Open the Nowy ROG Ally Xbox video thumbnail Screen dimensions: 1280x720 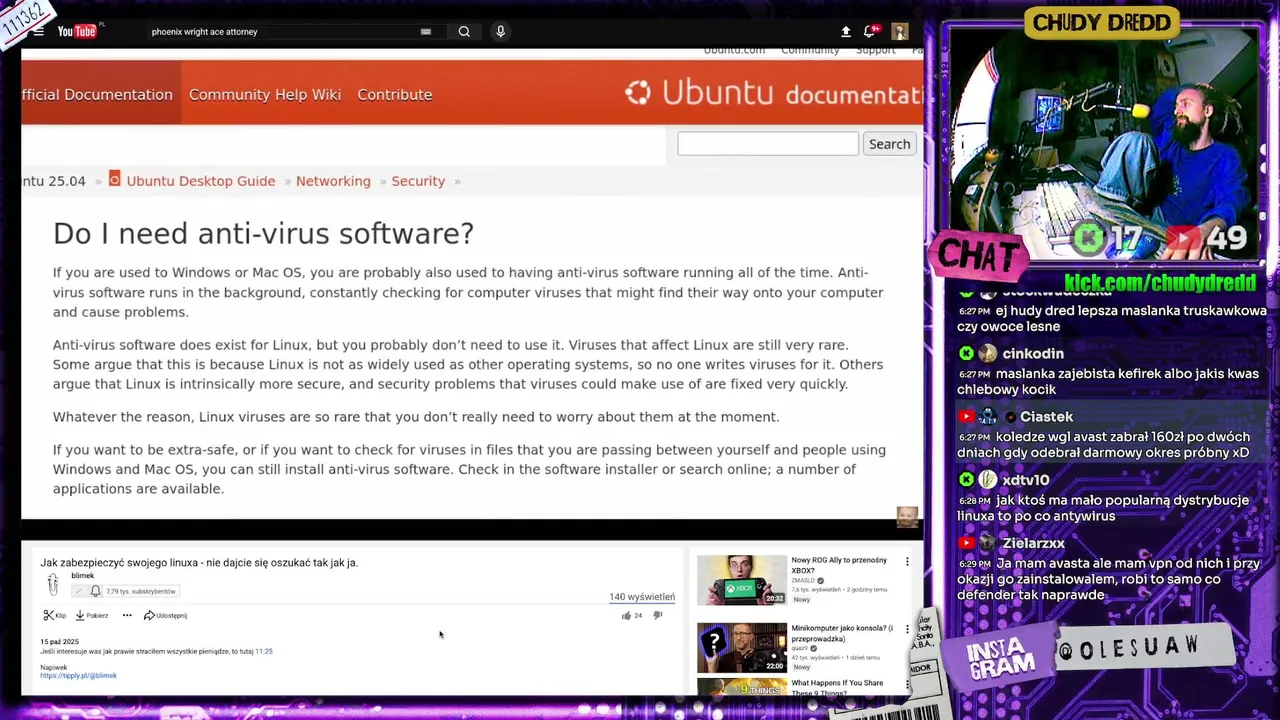pyautogui.click(x=741, y=580)
